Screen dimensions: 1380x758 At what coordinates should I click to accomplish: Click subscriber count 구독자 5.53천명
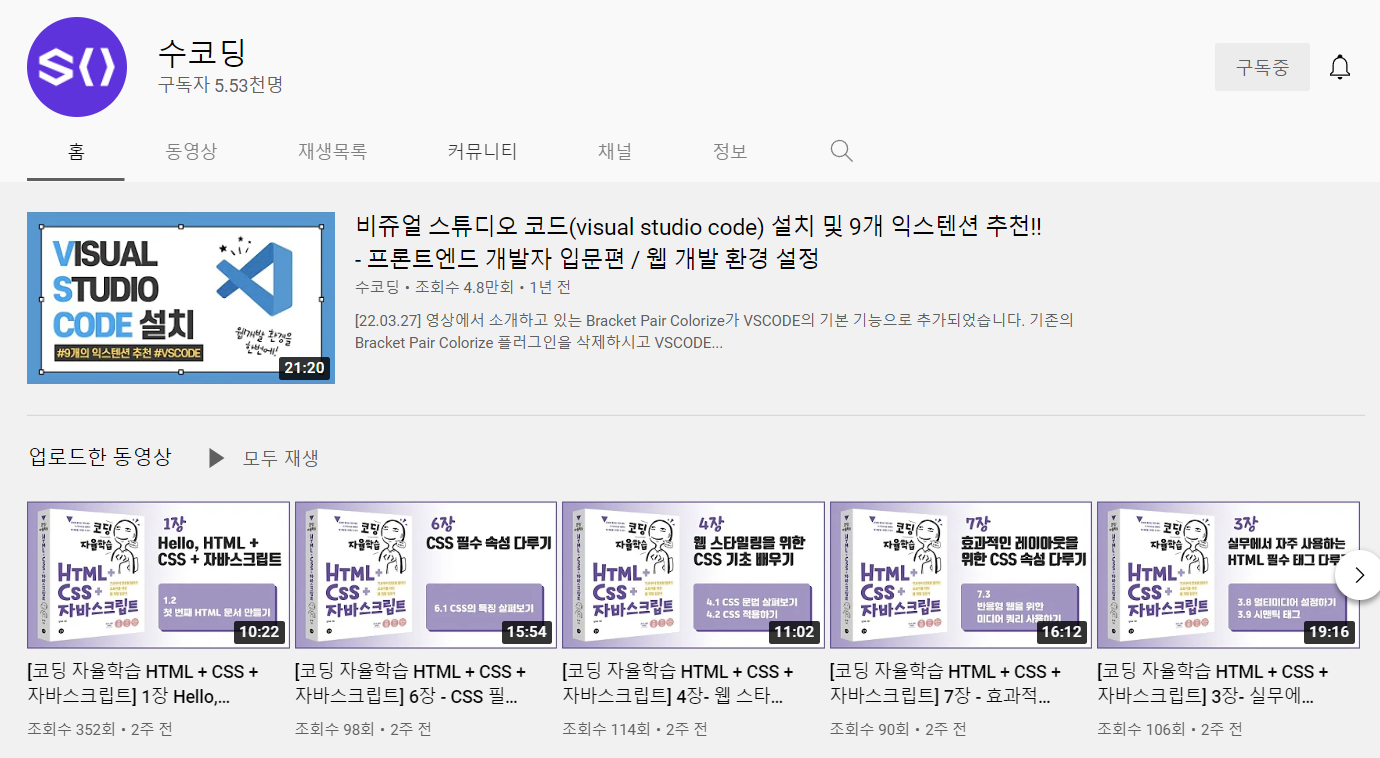[220, 85]
